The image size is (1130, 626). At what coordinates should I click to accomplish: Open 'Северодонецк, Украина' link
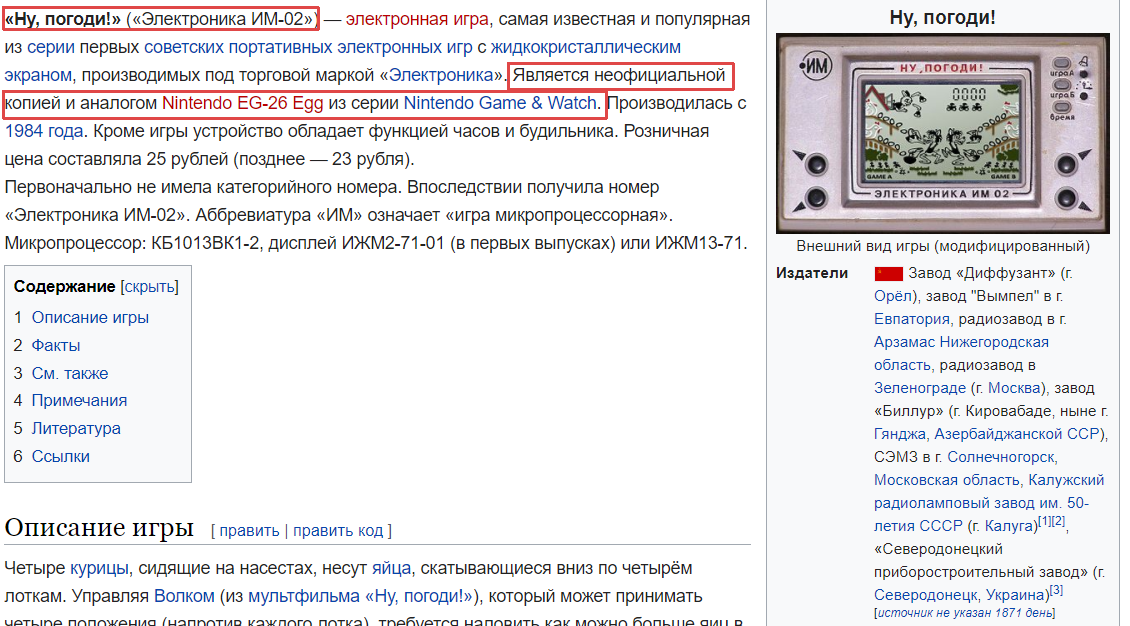point(961,596)
